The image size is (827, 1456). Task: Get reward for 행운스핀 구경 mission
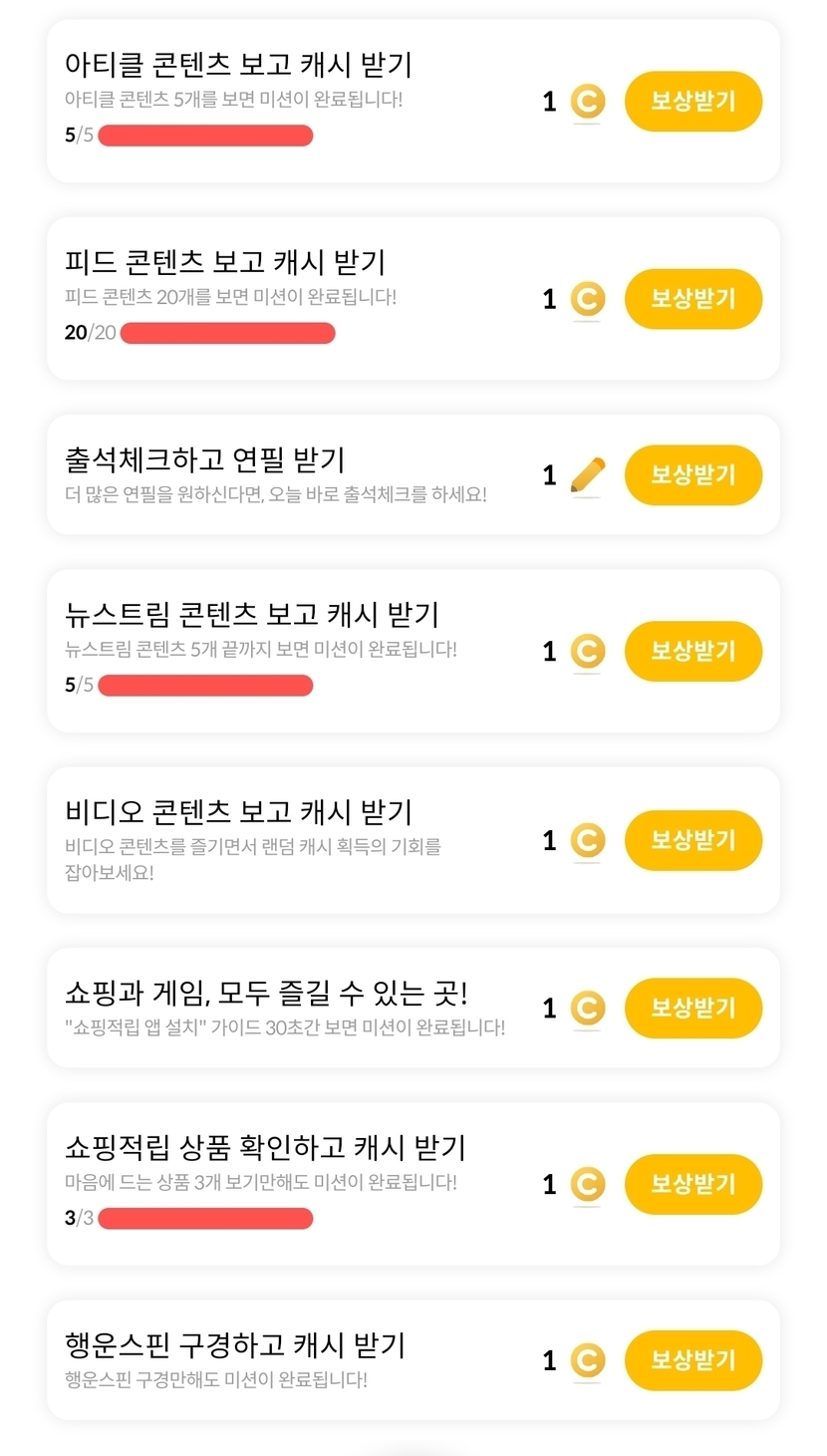coord(692,1361)
